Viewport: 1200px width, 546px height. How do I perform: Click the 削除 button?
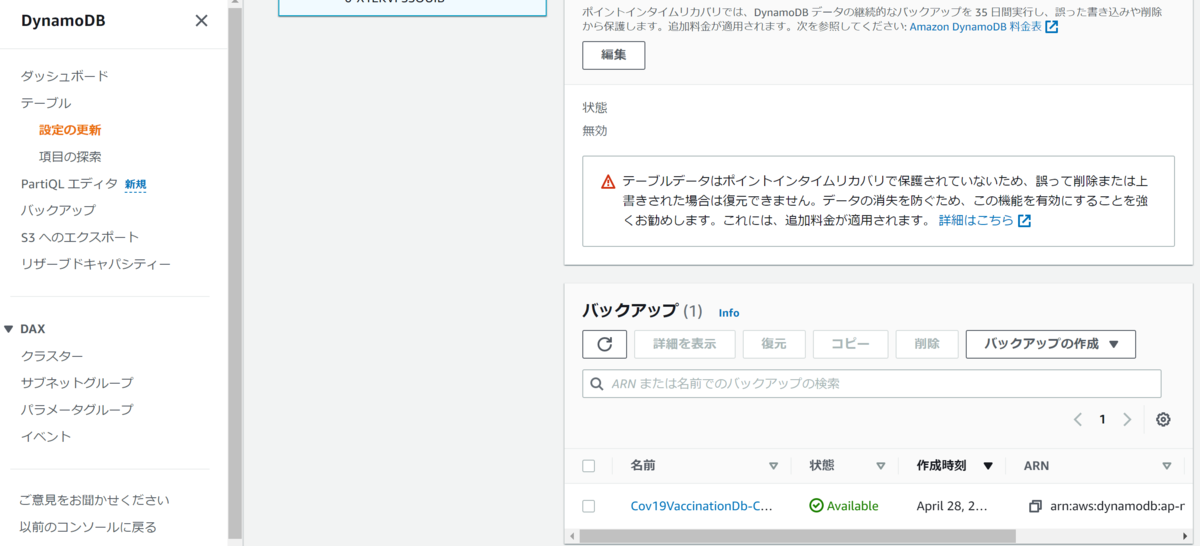[927, 344]
